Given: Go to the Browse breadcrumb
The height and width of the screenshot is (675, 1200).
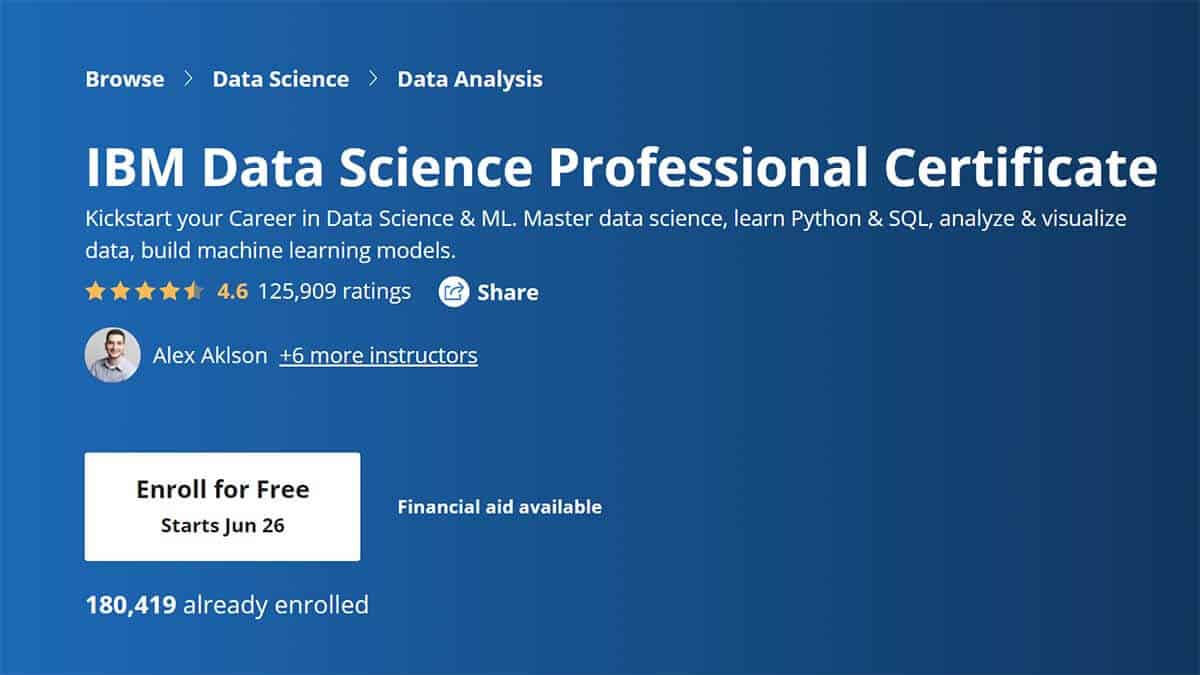Looking at the screenshot, I should 125,79.
